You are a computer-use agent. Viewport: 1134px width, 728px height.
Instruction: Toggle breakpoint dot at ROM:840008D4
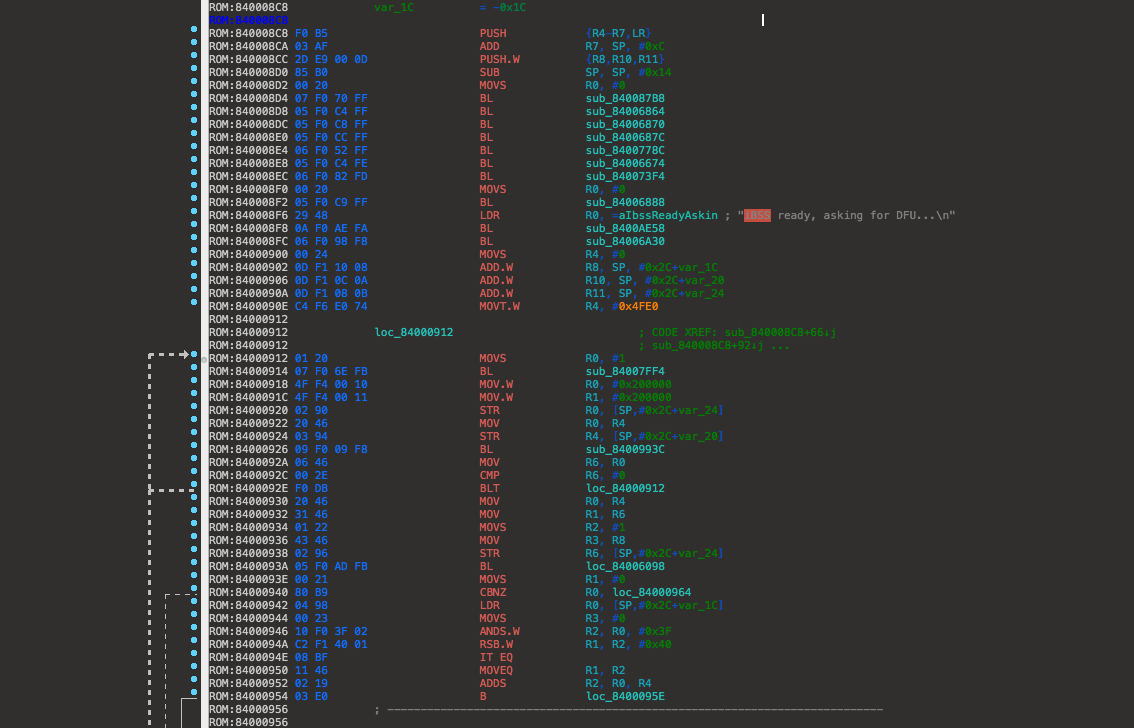coord(193,98)
